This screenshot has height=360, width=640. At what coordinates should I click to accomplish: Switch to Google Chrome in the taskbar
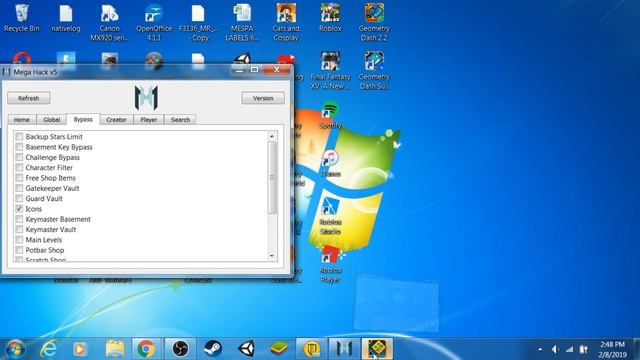click(x=146, y=349)
